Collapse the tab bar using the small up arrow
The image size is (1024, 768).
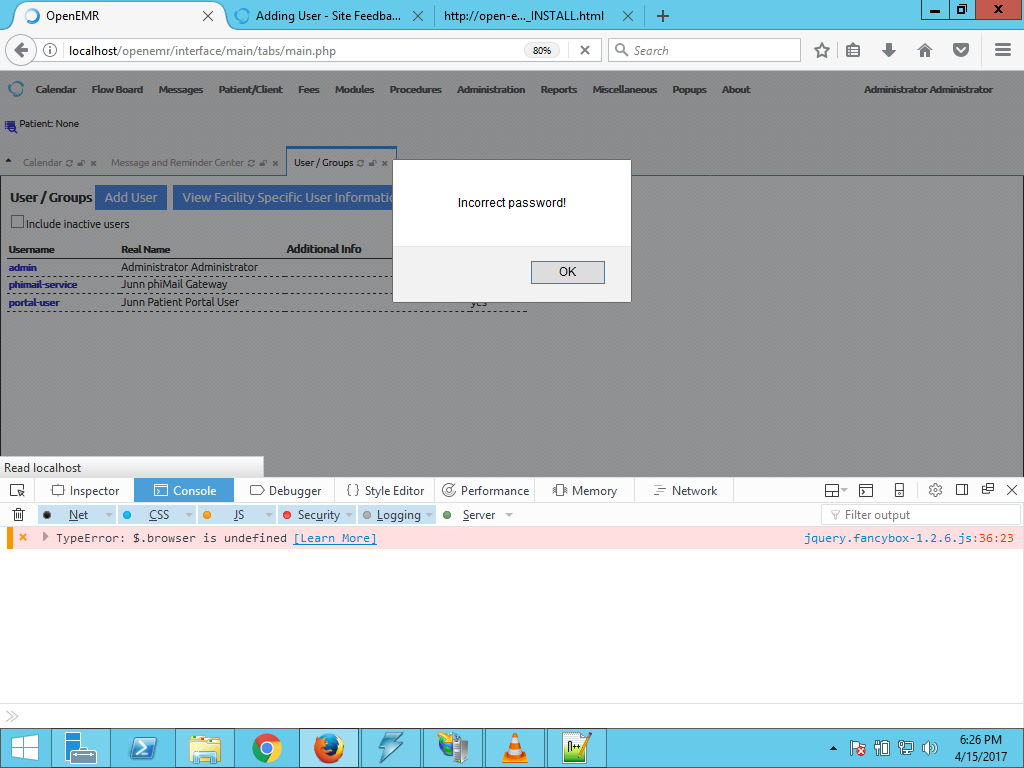[x=8, y=161]
